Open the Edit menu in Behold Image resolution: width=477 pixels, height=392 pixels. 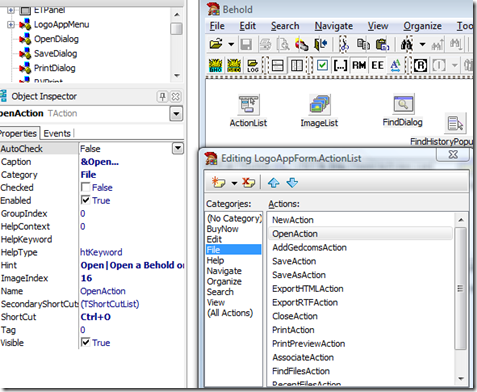[247, 26]
